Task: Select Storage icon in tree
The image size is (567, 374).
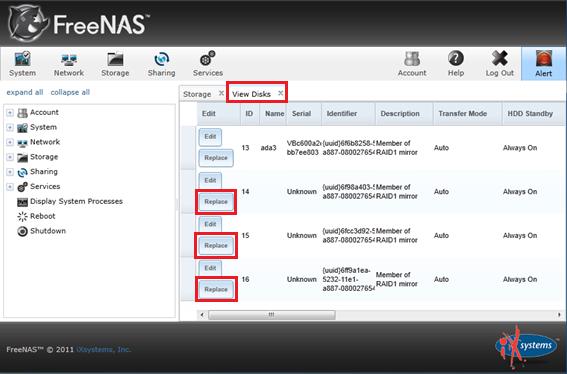Action: 22,157
